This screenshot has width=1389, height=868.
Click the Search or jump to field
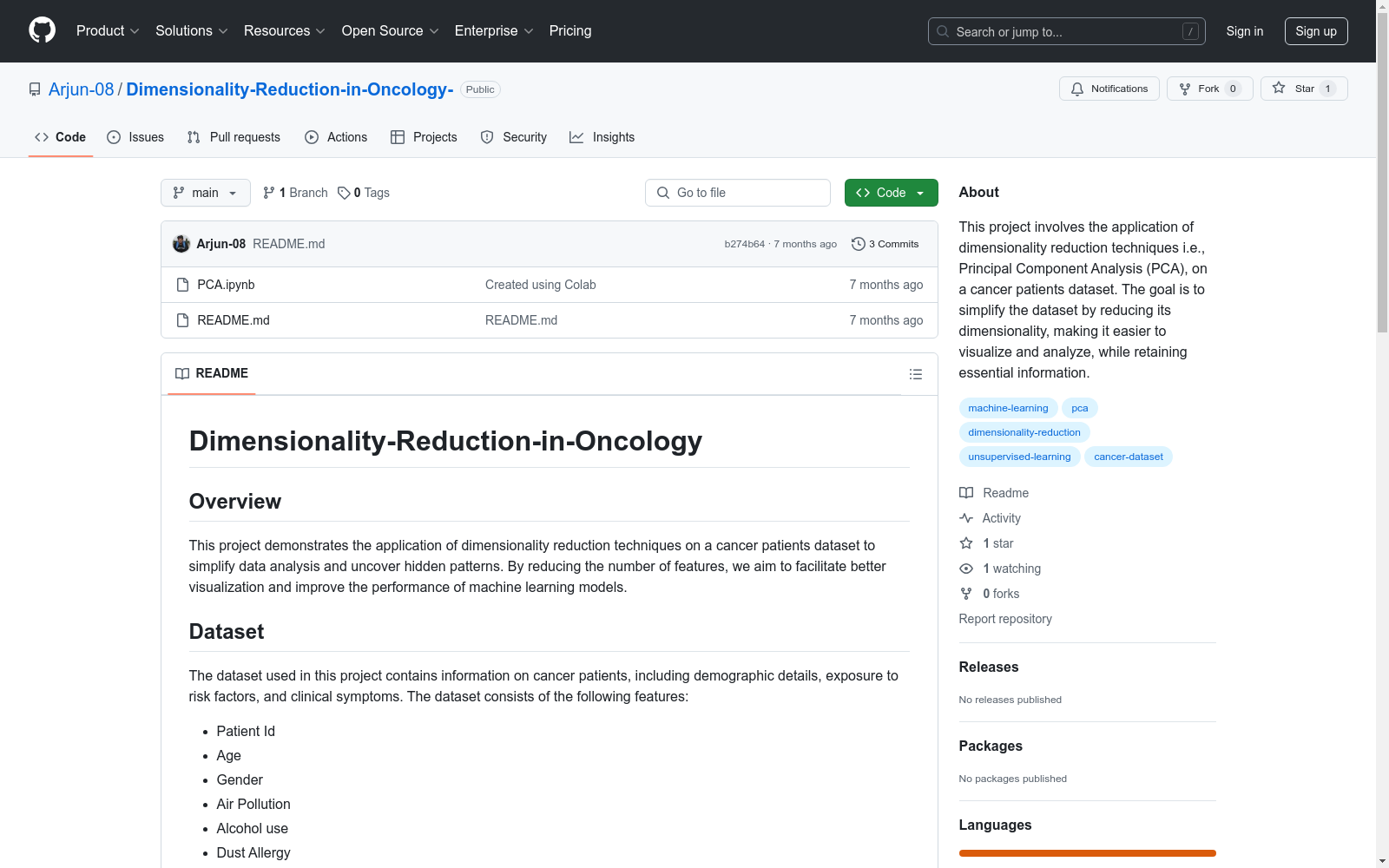(1067, 31)
